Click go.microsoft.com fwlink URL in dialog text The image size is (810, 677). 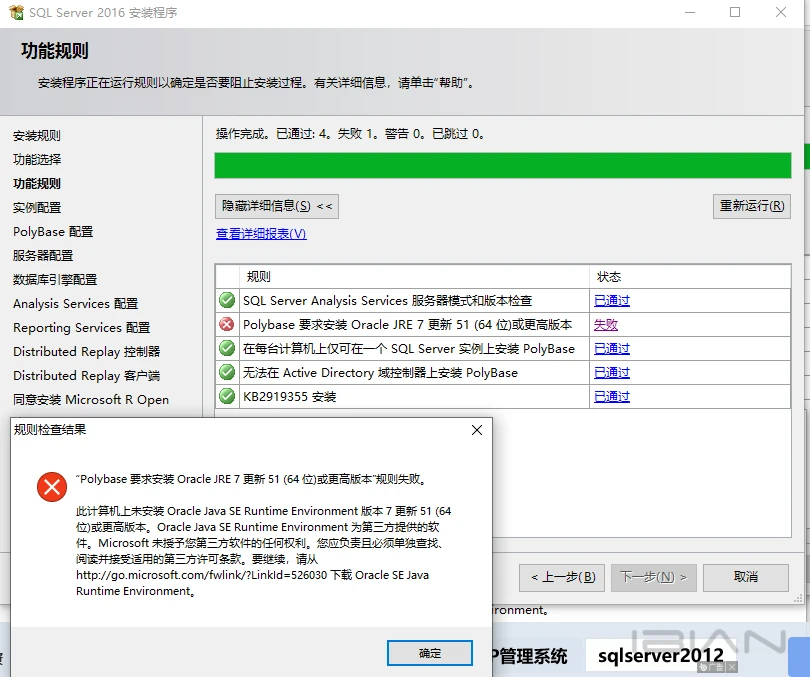(201, 575)
